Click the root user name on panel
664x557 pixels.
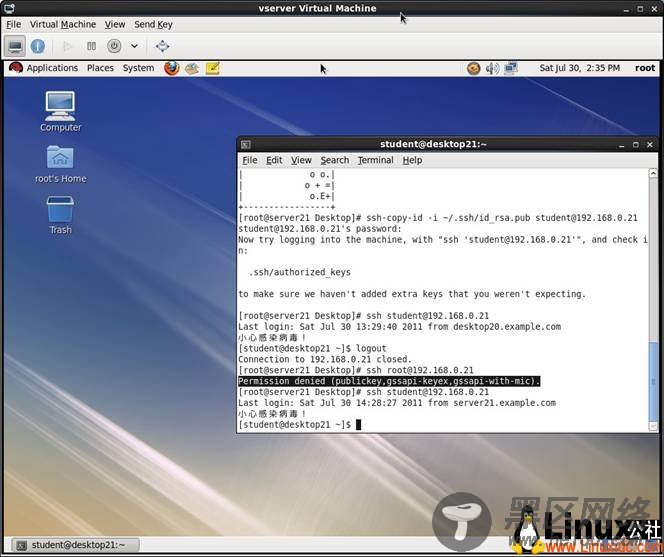click(645, 68)
